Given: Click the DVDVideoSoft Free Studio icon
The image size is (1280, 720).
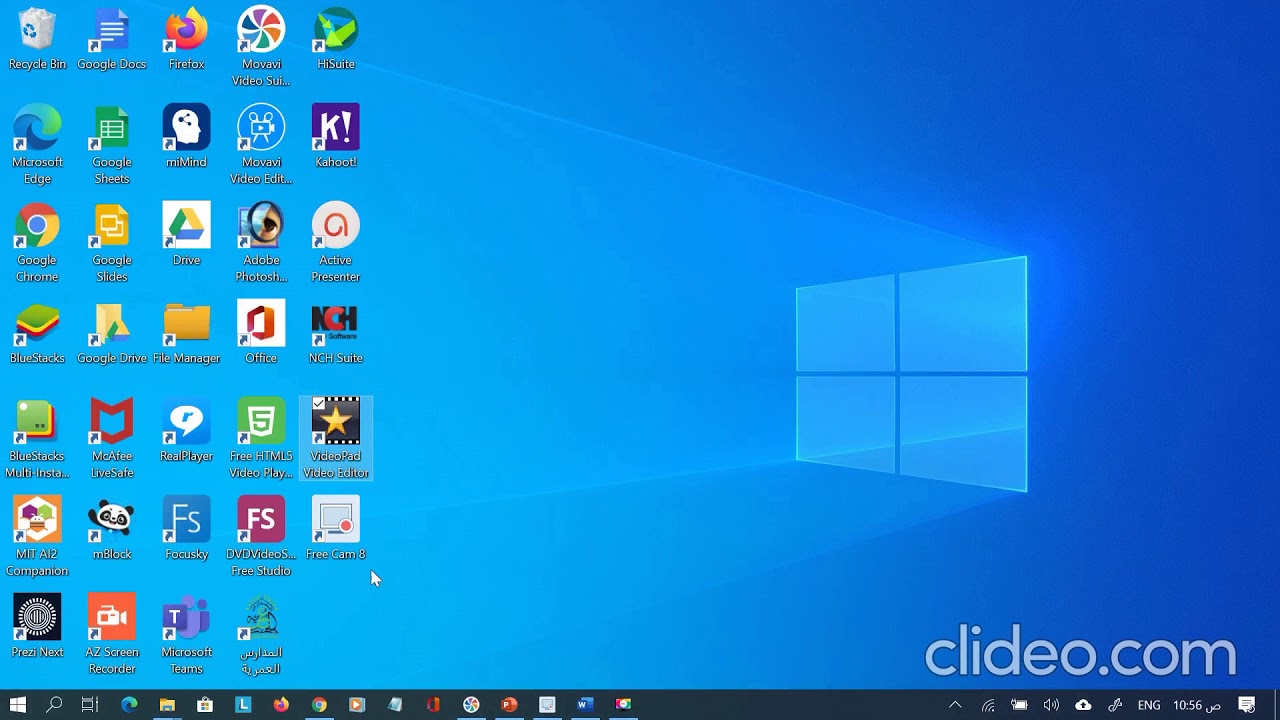Looking at the screenshot, I should click(261, 536).
